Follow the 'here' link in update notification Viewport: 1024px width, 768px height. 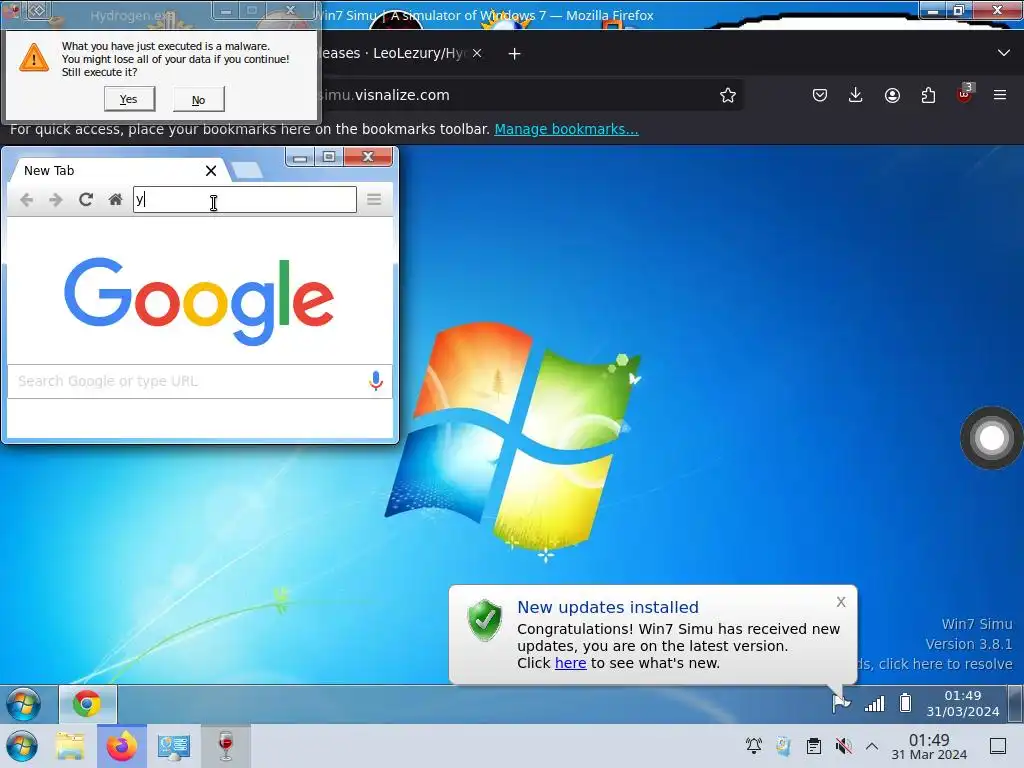click(570, 663)
